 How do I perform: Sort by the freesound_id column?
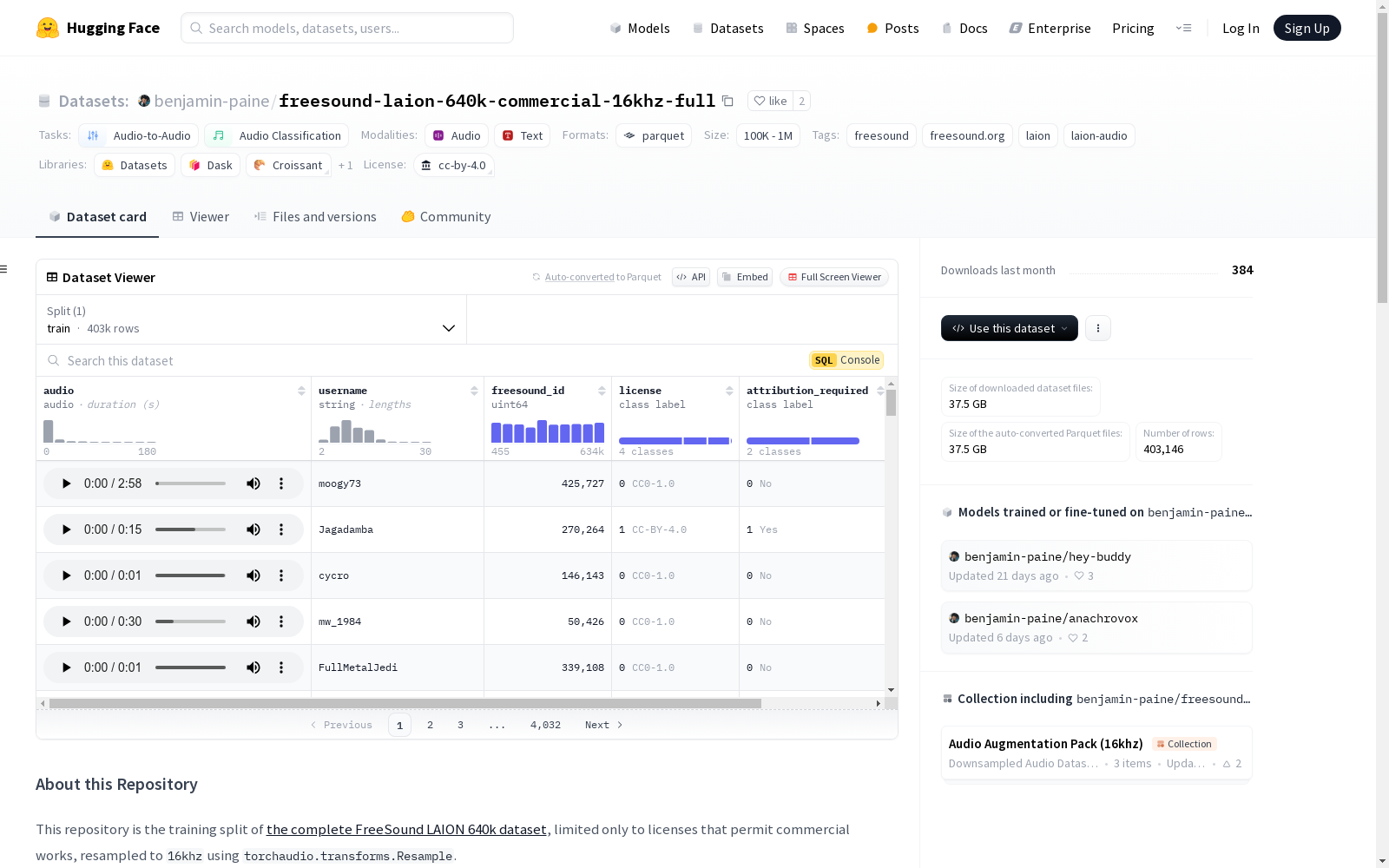(602, 391)
